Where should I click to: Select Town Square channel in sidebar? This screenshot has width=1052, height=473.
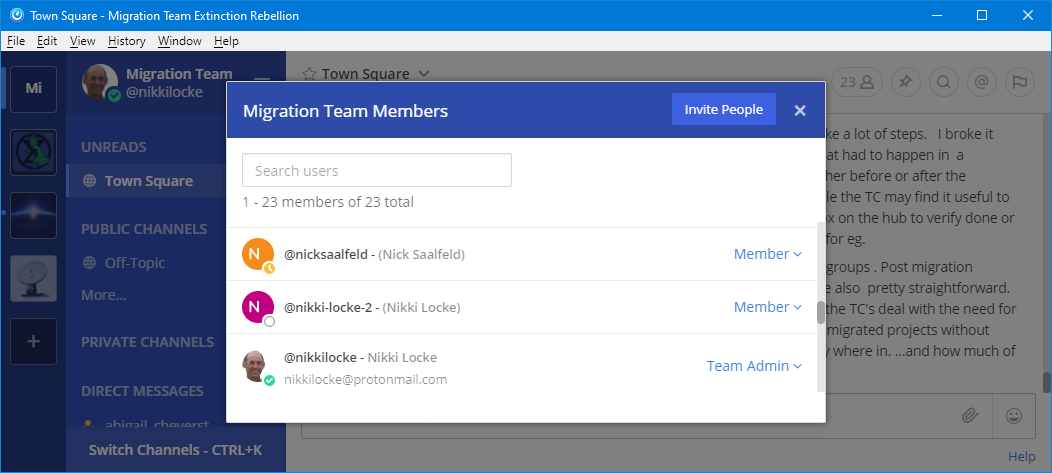point(146,180)
